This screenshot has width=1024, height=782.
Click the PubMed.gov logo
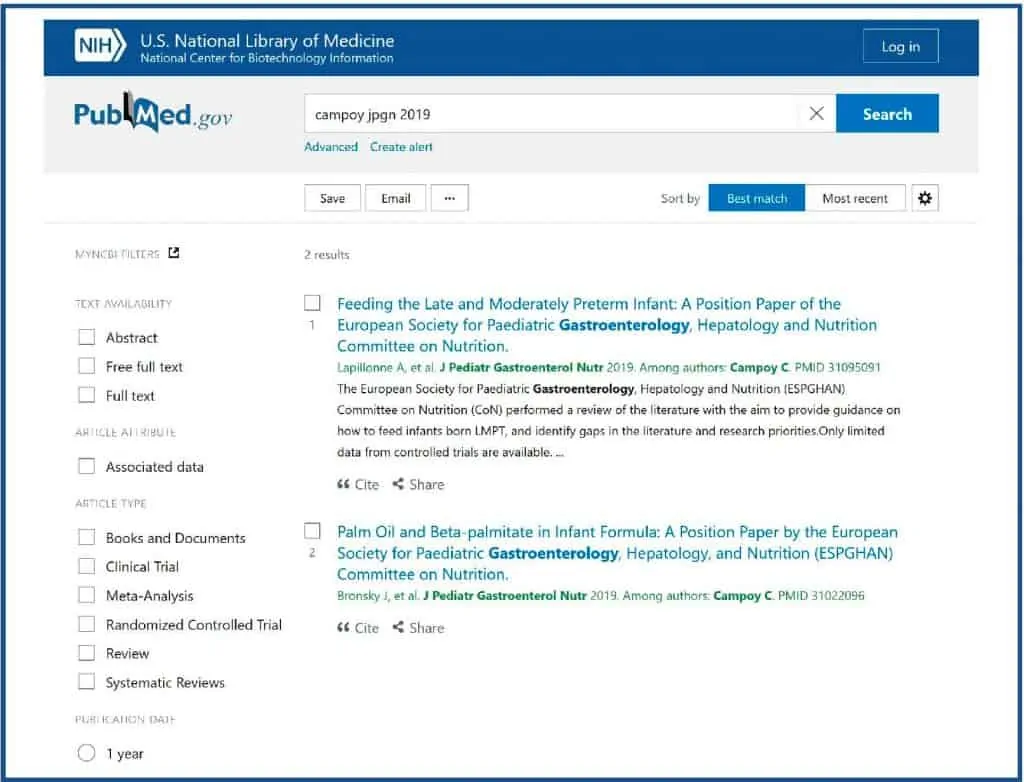click(x=153, y=114)
